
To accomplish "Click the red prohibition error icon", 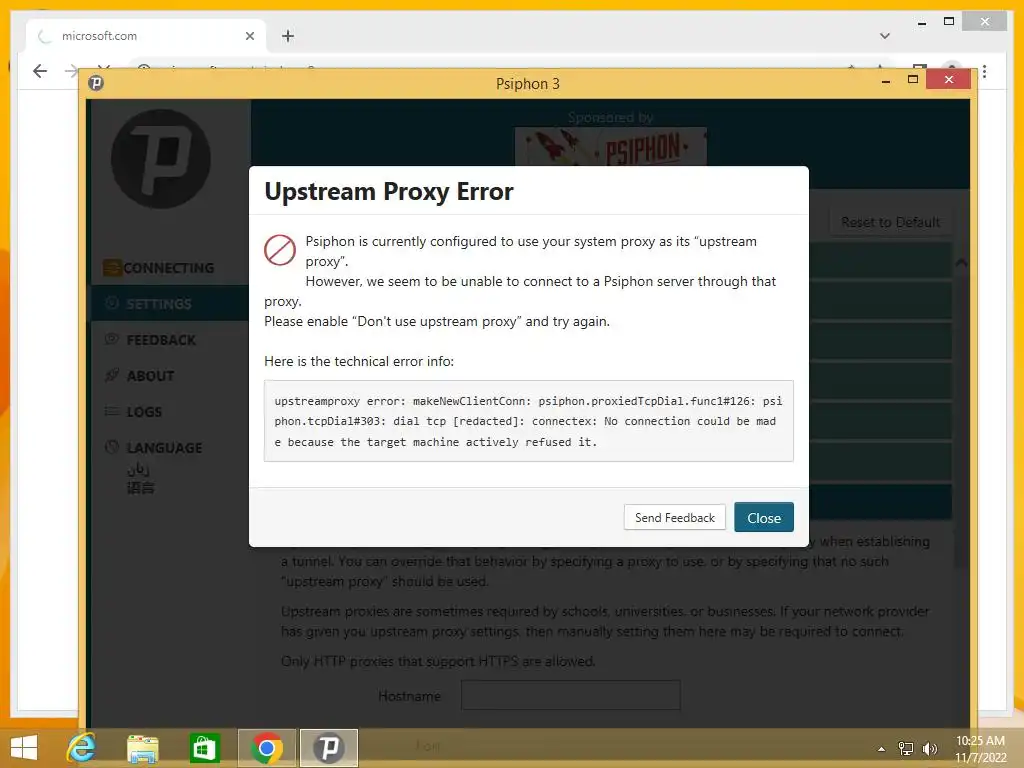I will pyautogui.click(x=280, y=250).
